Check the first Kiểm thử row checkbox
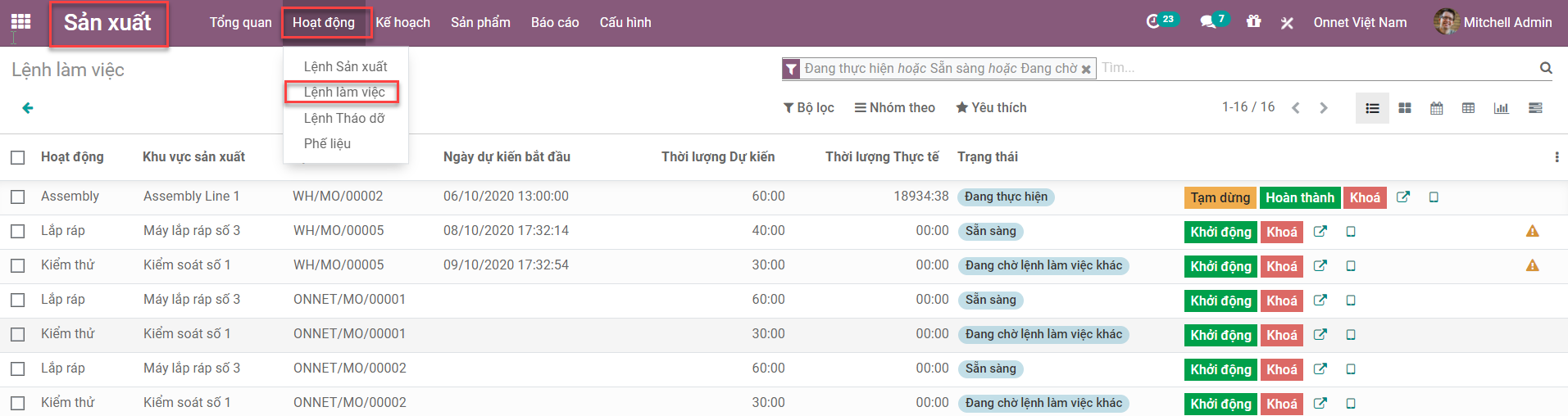 (x=18, y=265)
